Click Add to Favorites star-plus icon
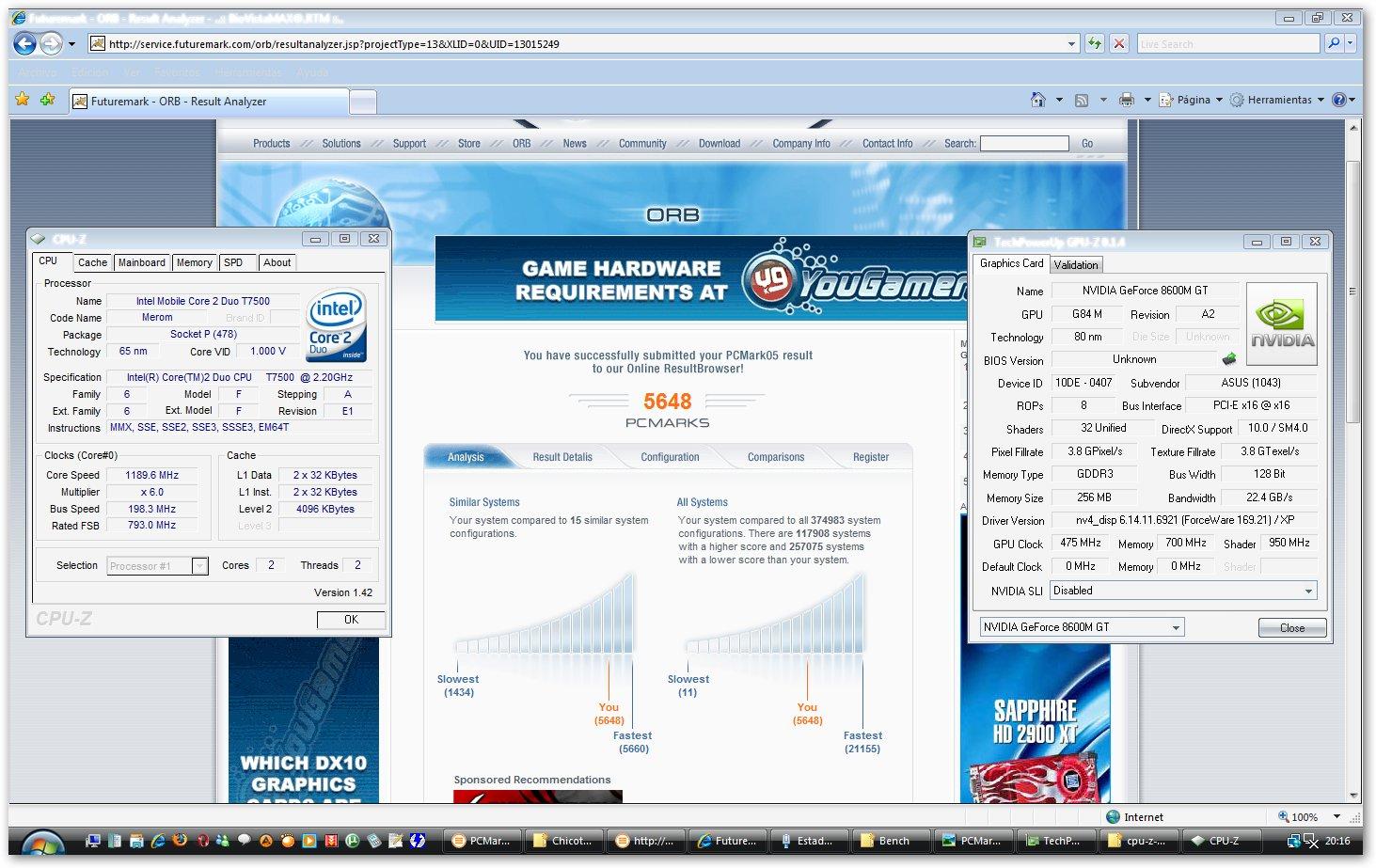The height and width of the screenshot is (868, 1376). pos(47,100)
